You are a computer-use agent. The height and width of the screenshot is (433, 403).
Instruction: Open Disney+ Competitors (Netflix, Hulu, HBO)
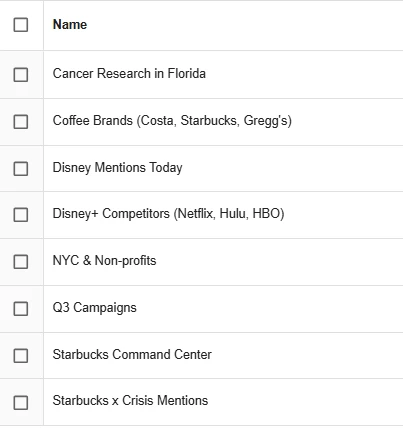(x=168, y=214)
